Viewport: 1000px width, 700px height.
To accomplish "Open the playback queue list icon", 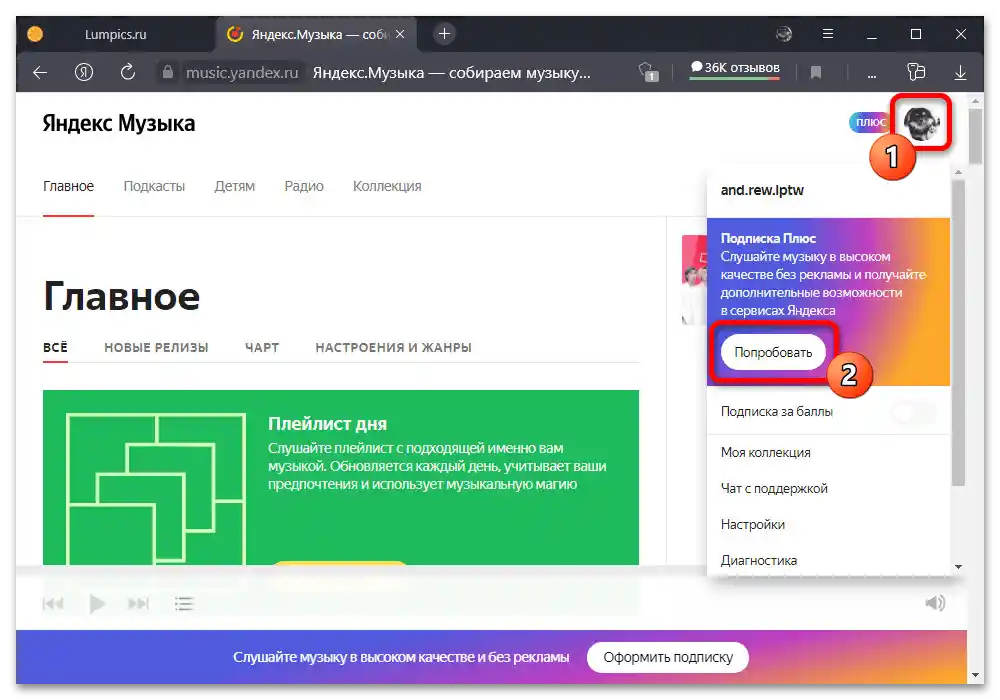I will (x=184, y=603).
